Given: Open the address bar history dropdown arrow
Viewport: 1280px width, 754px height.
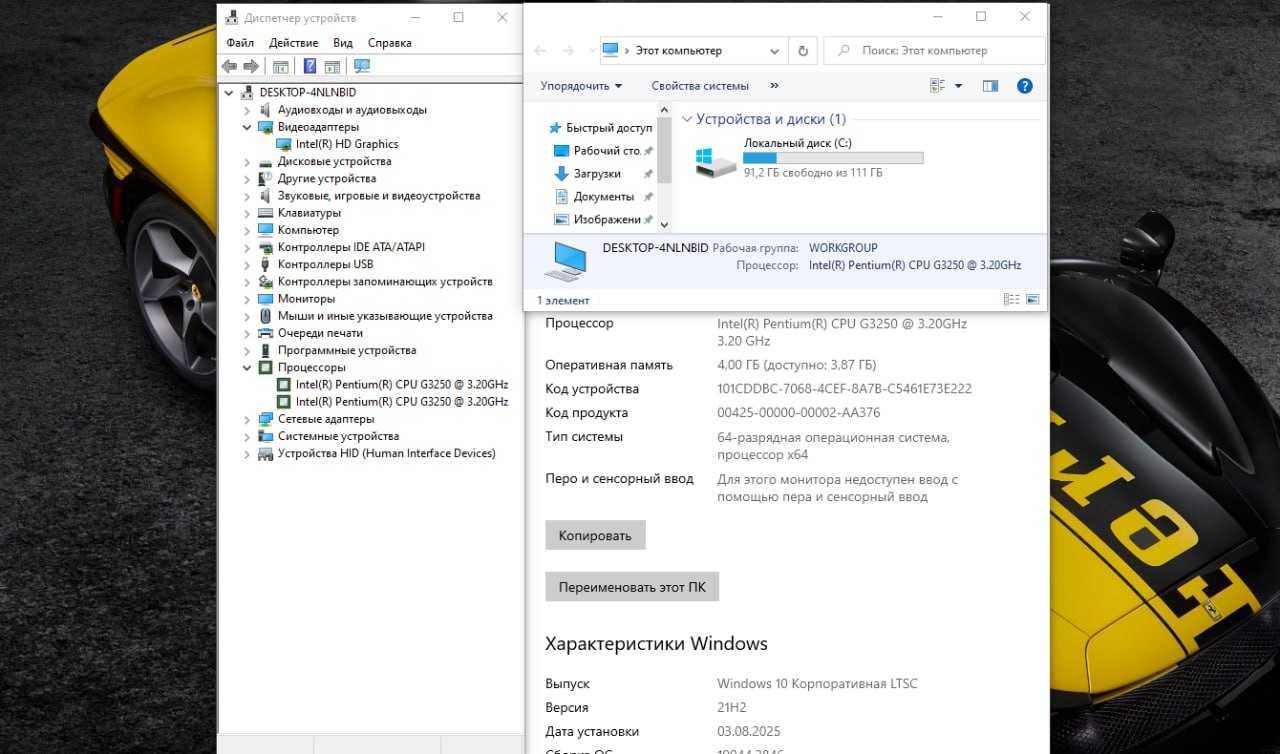Looking at the screenshot, I should point(775,50).
